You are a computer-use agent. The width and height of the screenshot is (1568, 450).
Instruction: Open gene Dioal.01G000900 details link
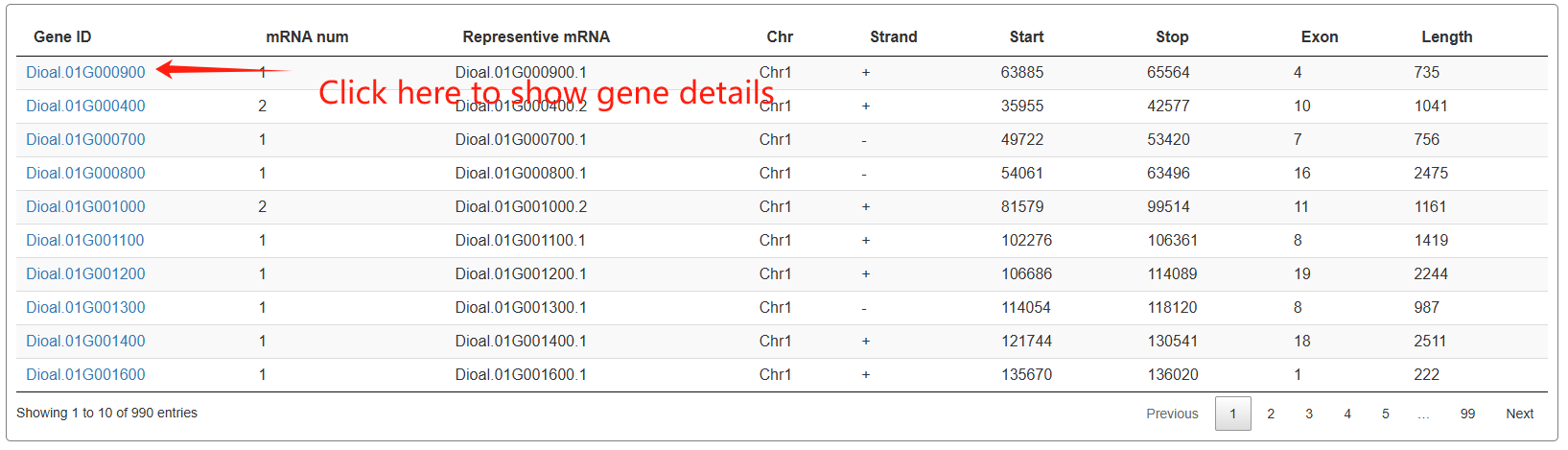[85, 73]
